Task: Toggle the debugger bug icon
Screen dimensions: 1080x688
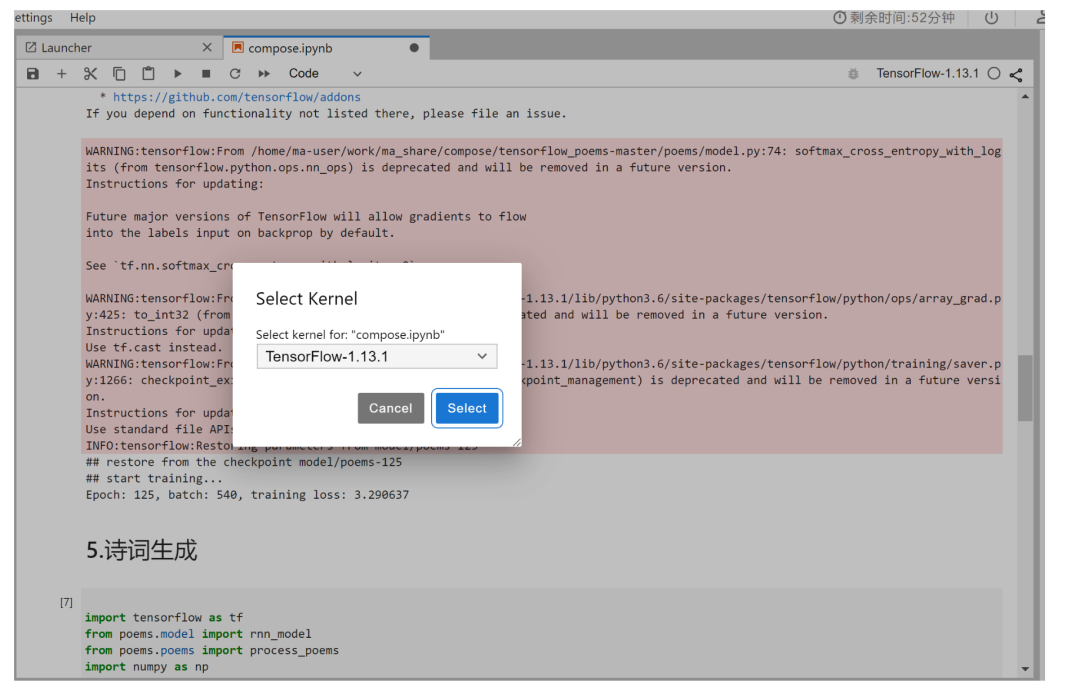Action: tap(853, 74)
